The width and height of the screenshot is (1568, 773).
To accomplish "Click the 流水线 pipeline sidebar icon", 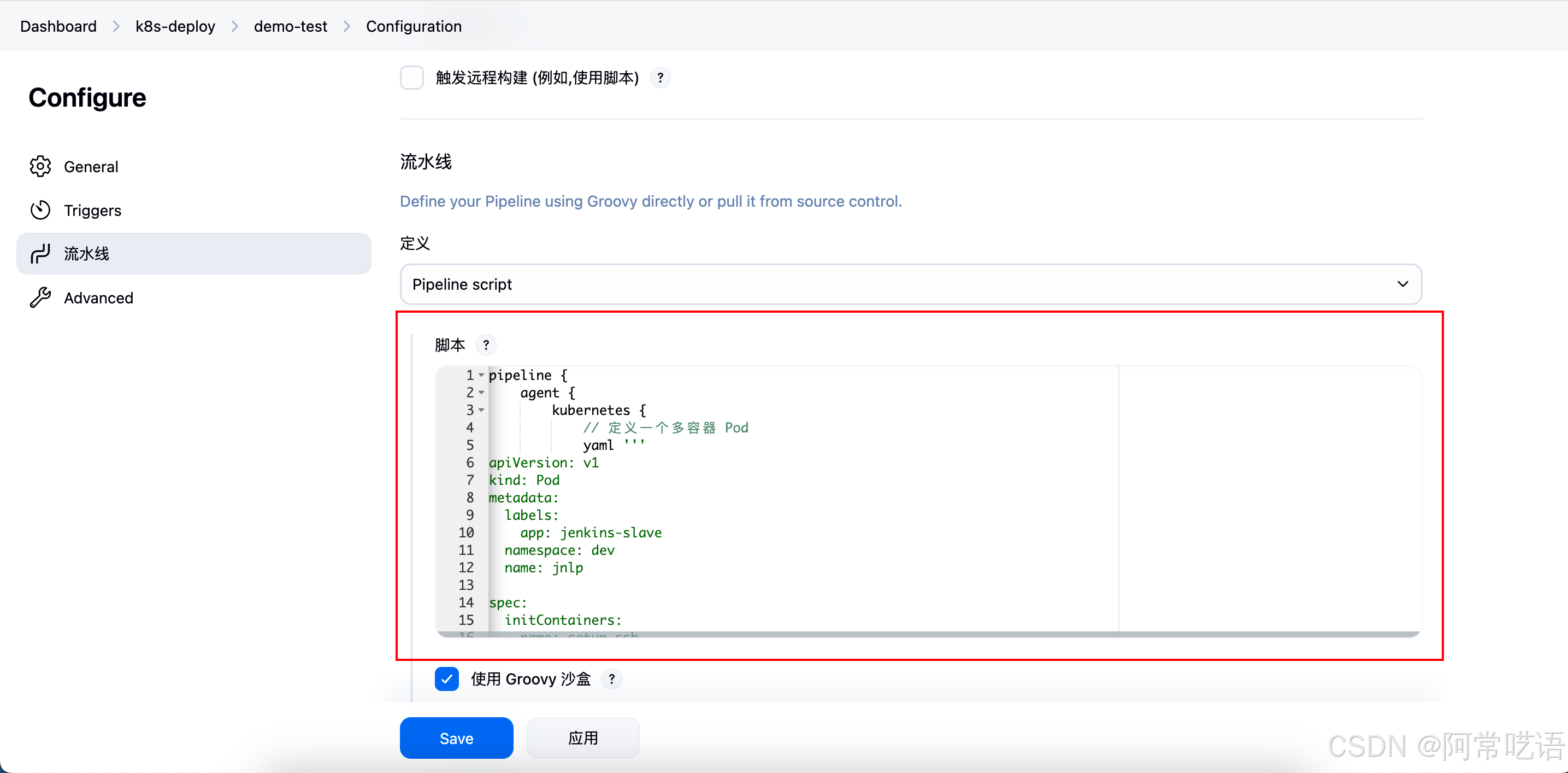I will pyautogui.click(x=40, y=254).
